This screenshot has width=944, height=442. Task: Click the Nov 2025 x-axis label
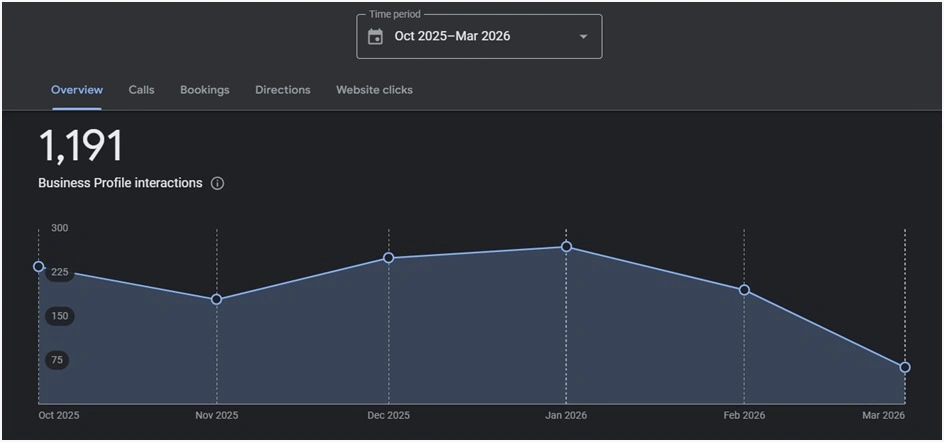point(217,416)
